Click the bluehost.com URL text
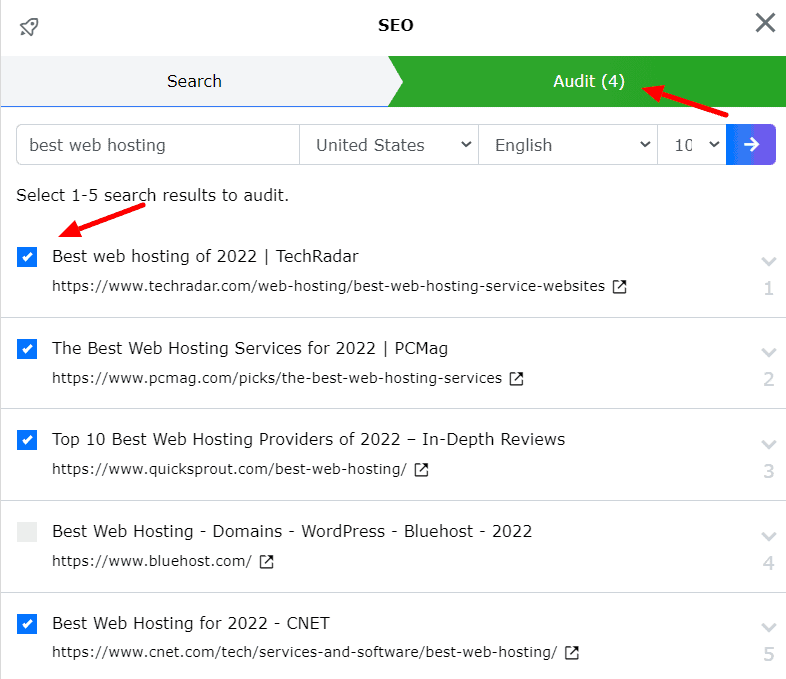786x679 pixels. [152, 561]
